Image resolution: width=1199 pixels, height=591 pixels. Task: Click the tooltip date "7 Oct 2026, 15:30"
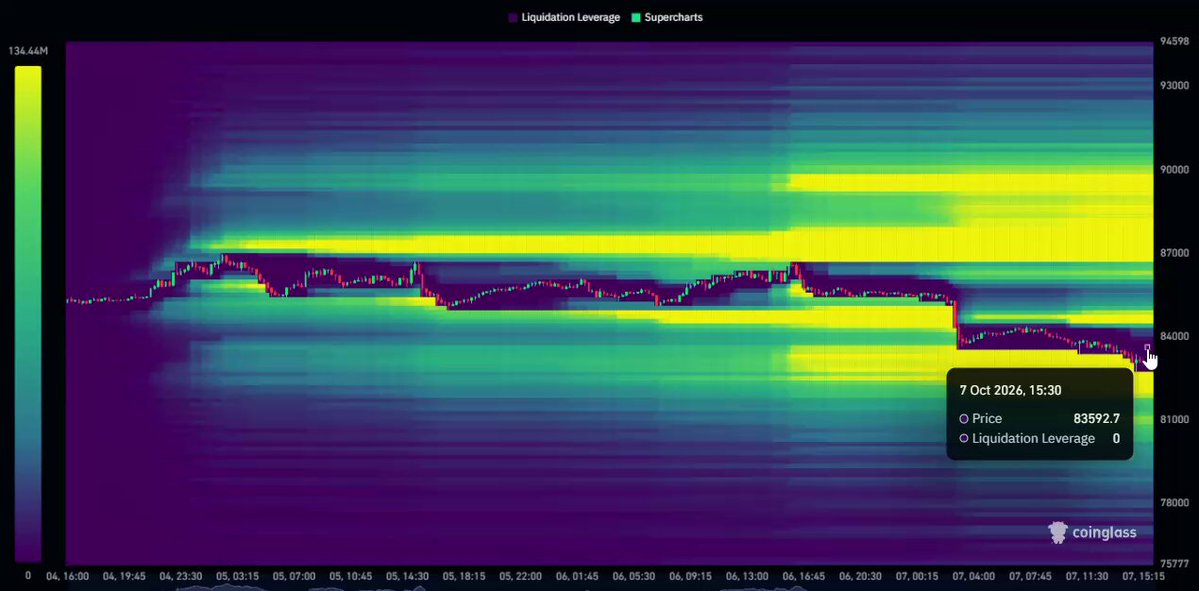(x=1010, y=390)
